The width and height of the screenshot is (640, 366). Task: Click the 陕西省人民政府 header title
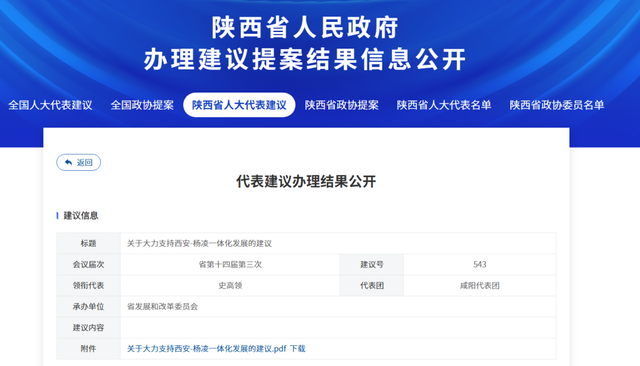point(305,28)
